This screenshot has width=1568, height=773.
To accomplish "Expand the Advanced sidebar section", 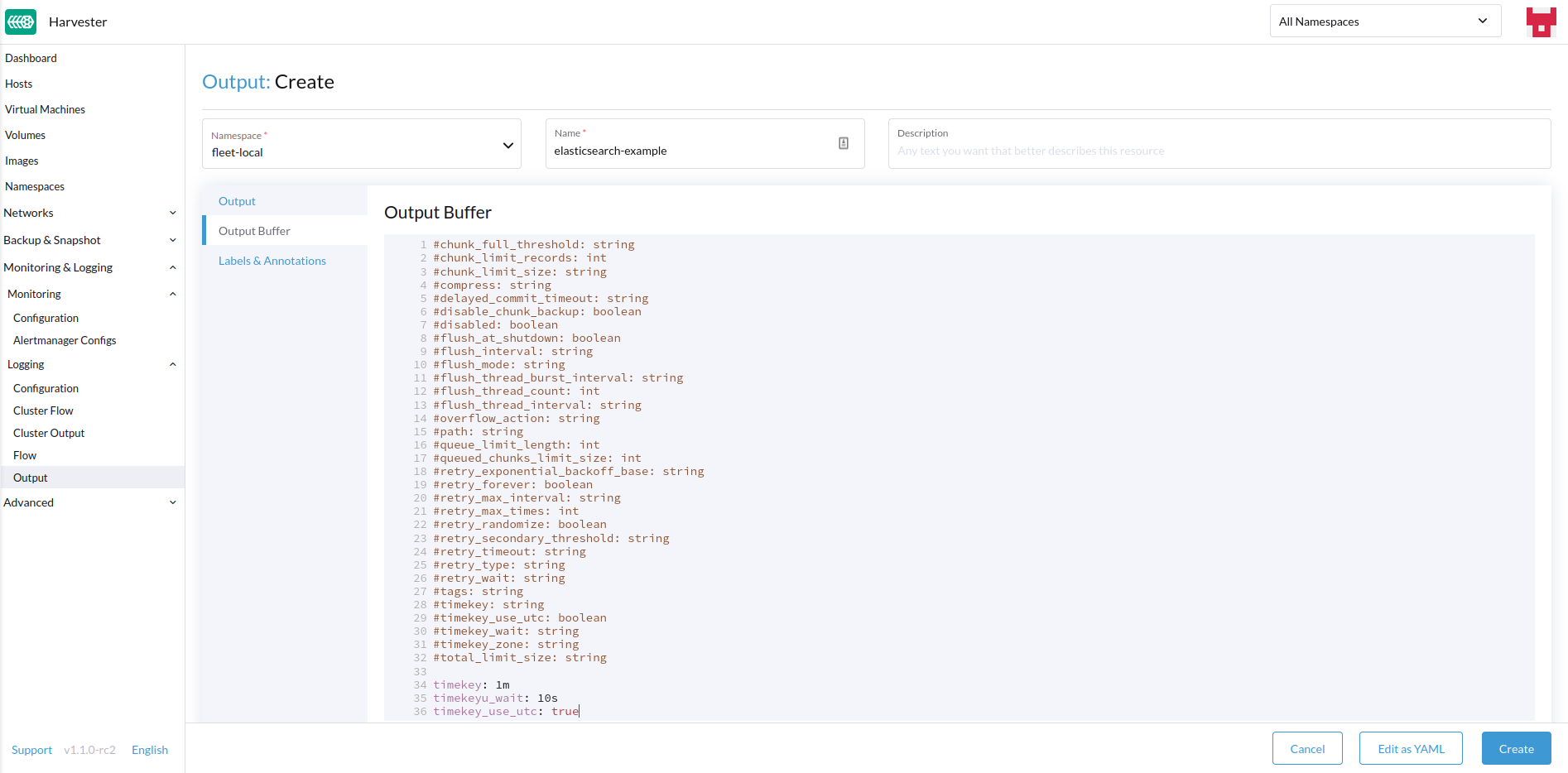I will click(173, 502).
